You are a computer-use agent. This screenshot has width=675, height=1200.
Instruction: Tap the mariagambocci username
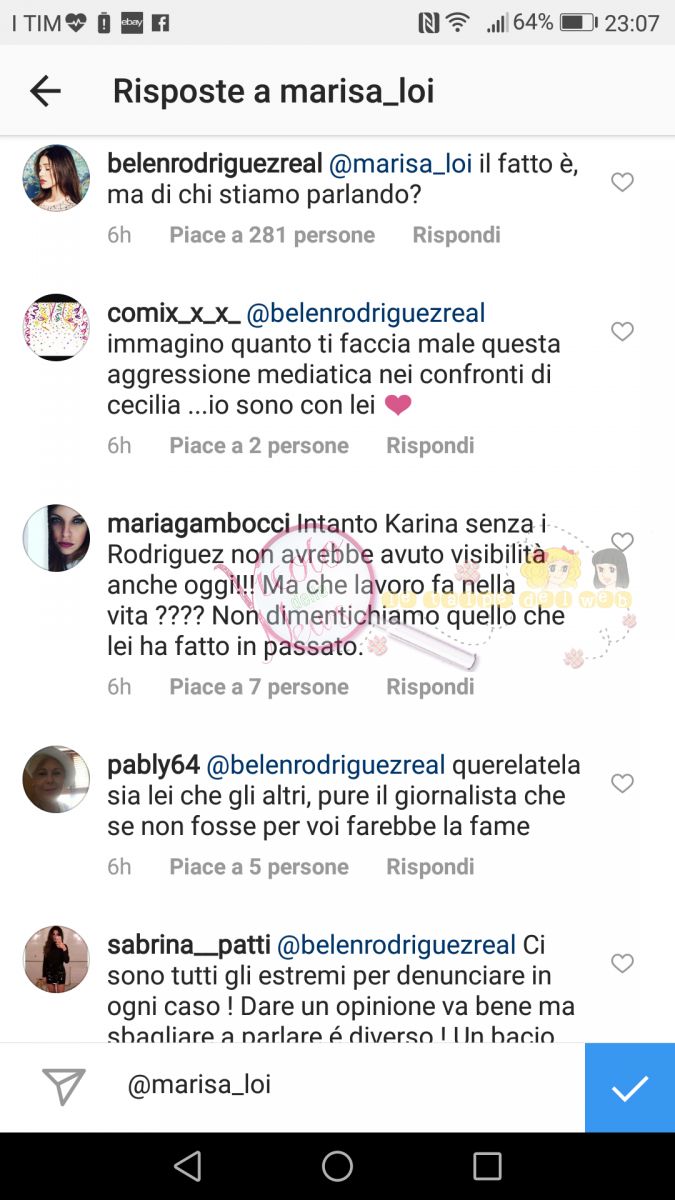tap(198, 524)
